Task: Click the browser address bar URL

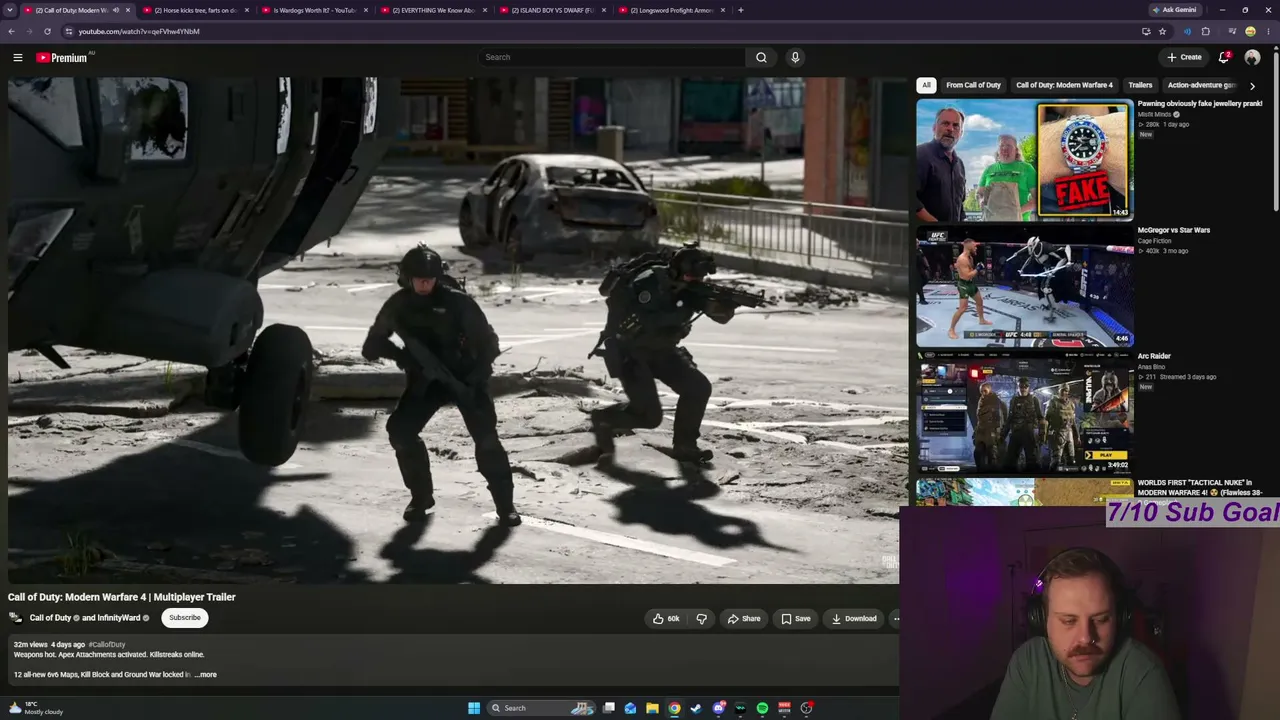Action: pos(139,31)
